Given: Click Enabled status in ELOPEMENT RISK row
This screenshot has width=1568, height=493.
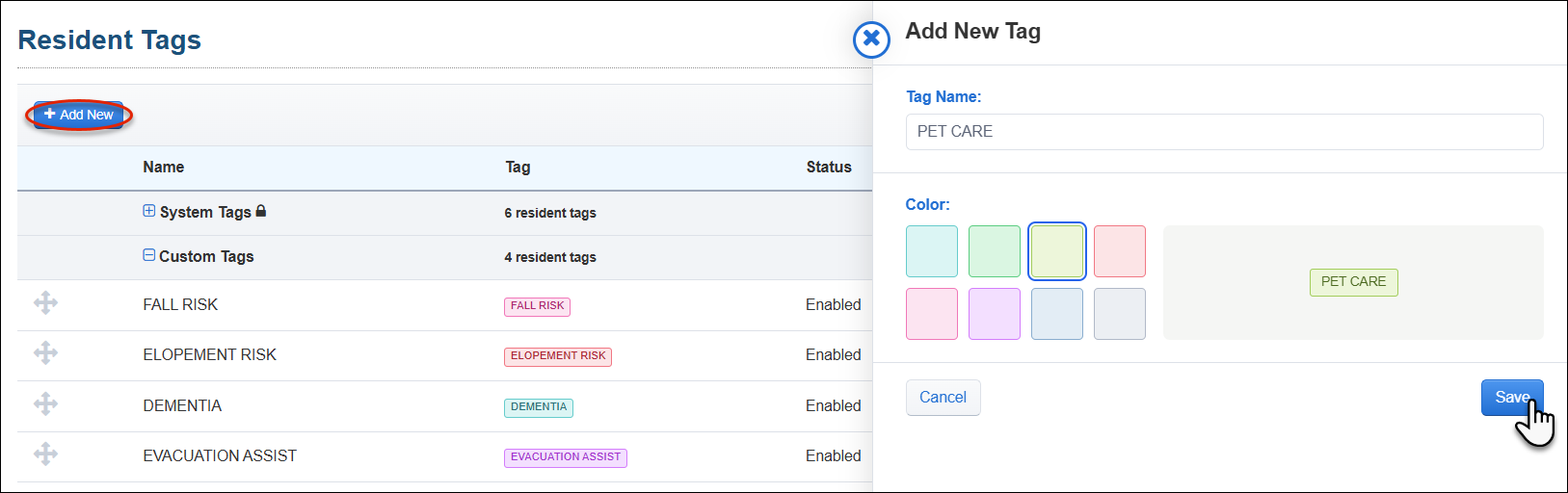Looking at the screenshot, I should [x=834, y=354].
